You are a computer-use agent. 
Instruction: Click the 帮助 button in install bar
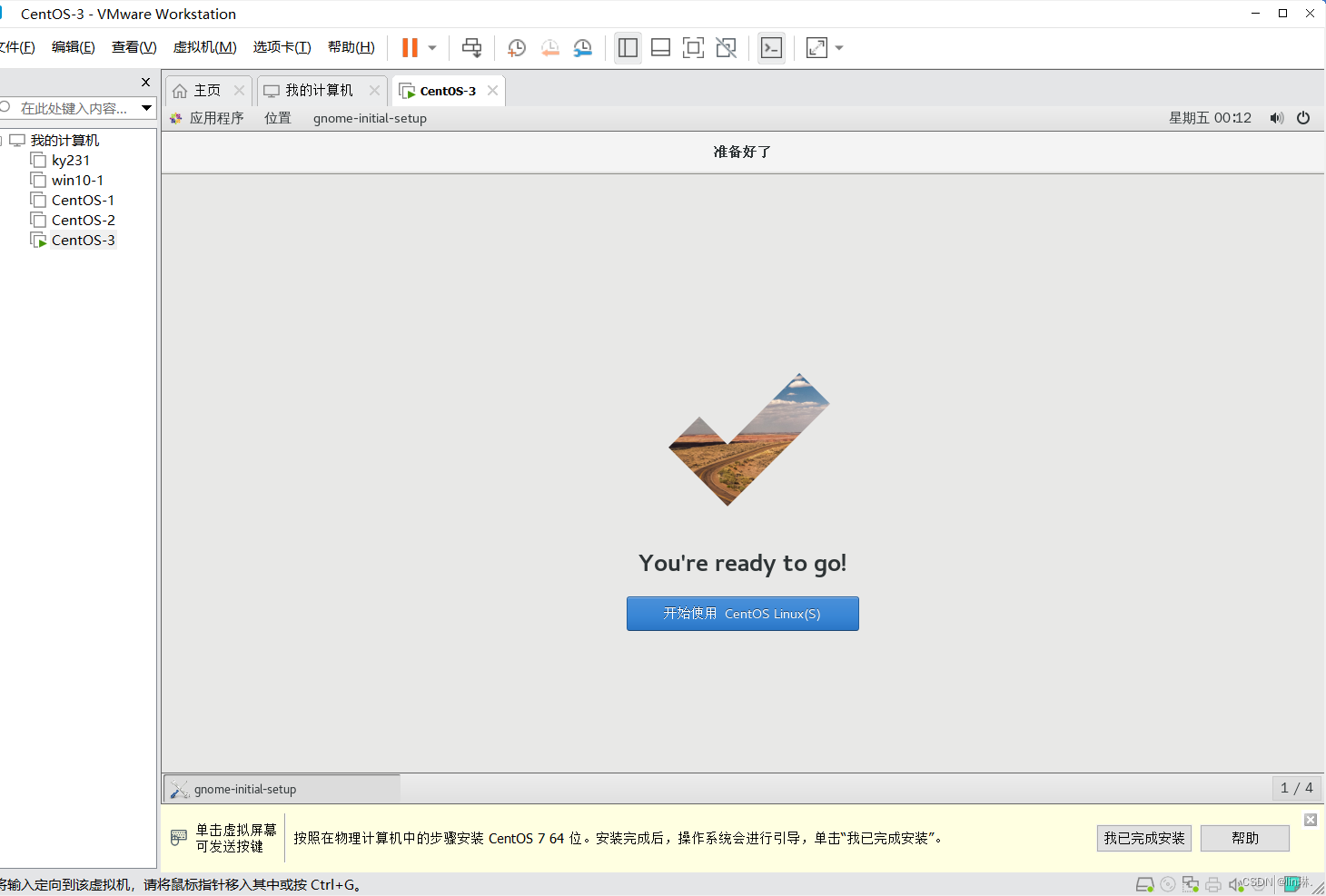1245,838
